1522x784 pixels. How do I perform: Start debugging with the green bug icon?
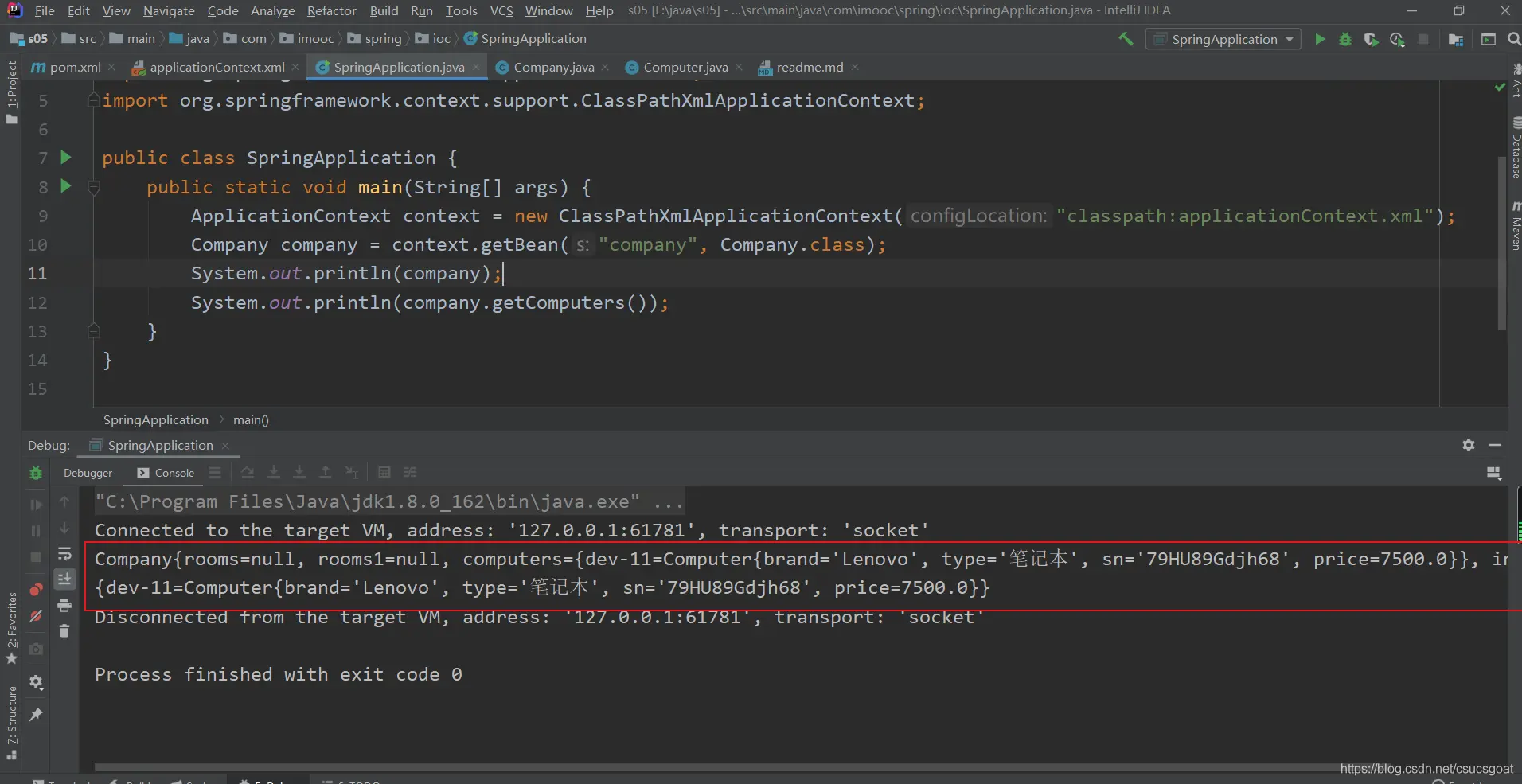[x=1344, y=39]
